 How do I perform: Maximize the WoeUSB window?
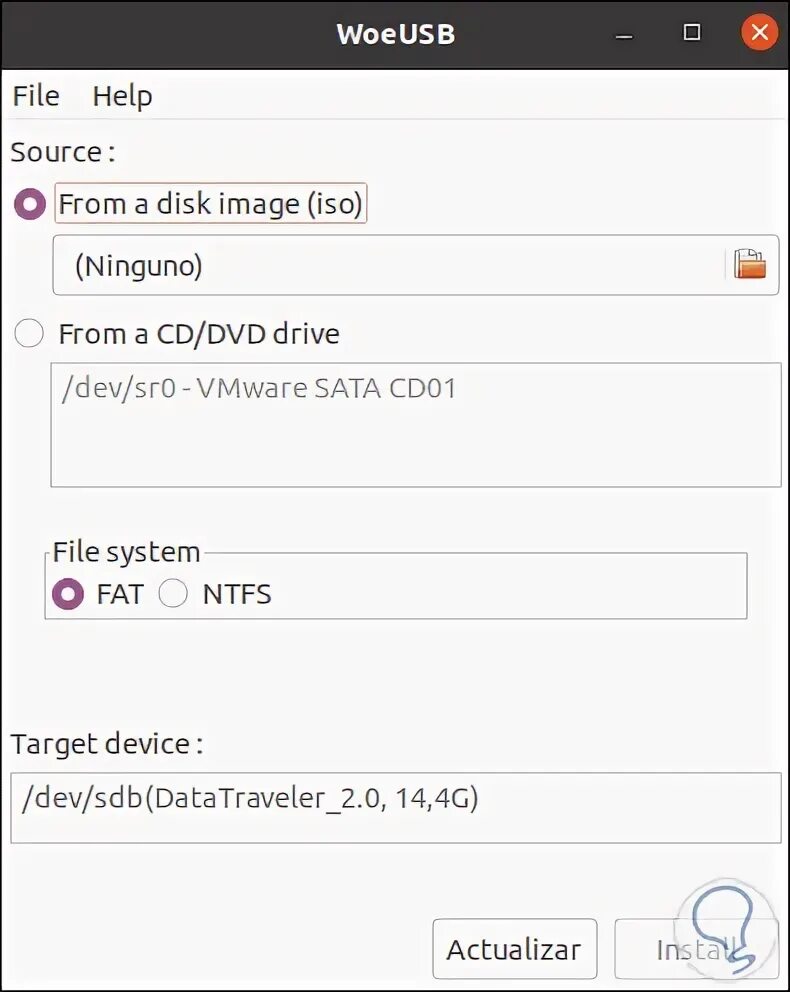click(x=692, y=33)
